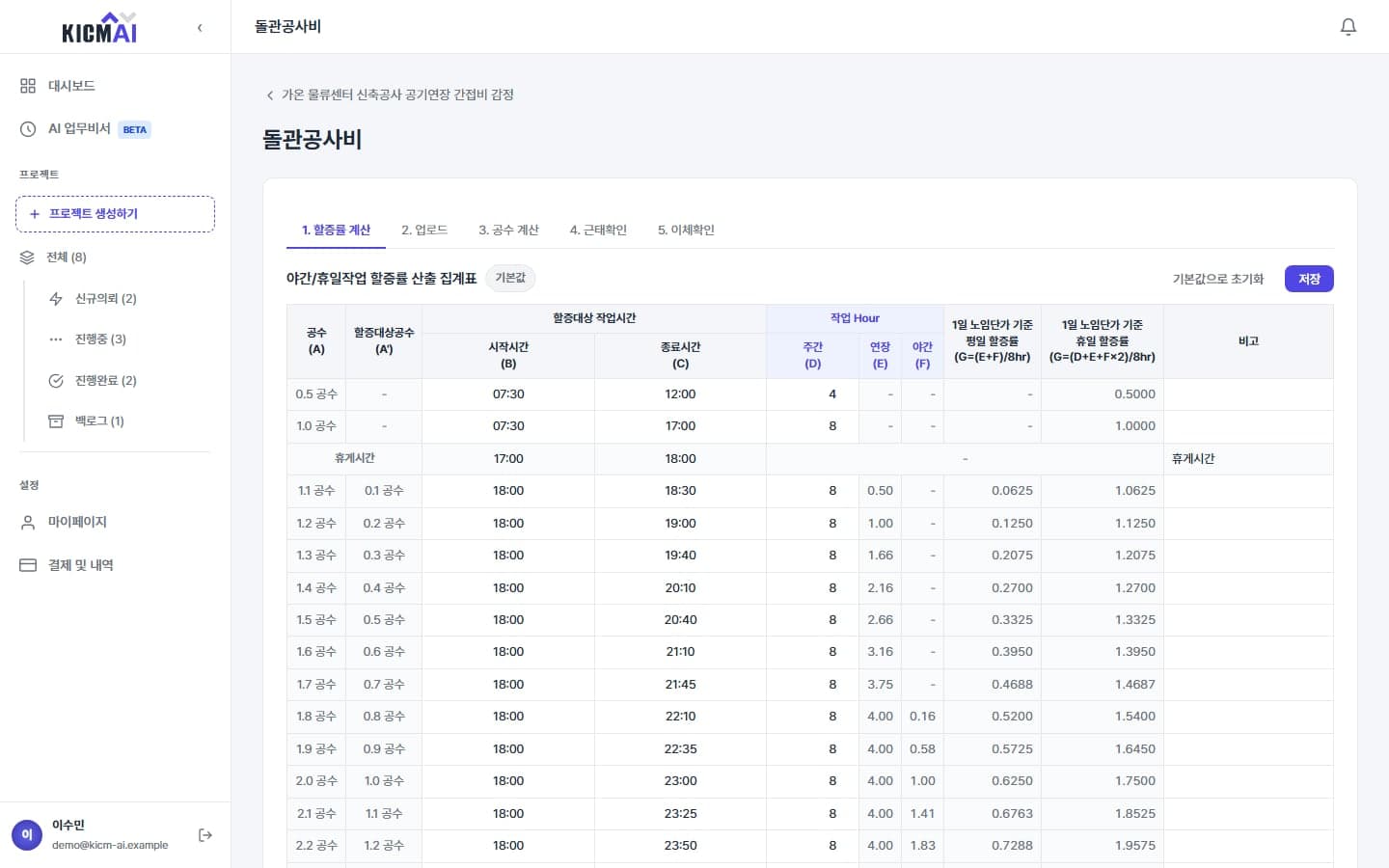Viewport: 1389px width, 868px height.
Task: Click the logout icon beside 이수민
Action: tap(205, 835)
